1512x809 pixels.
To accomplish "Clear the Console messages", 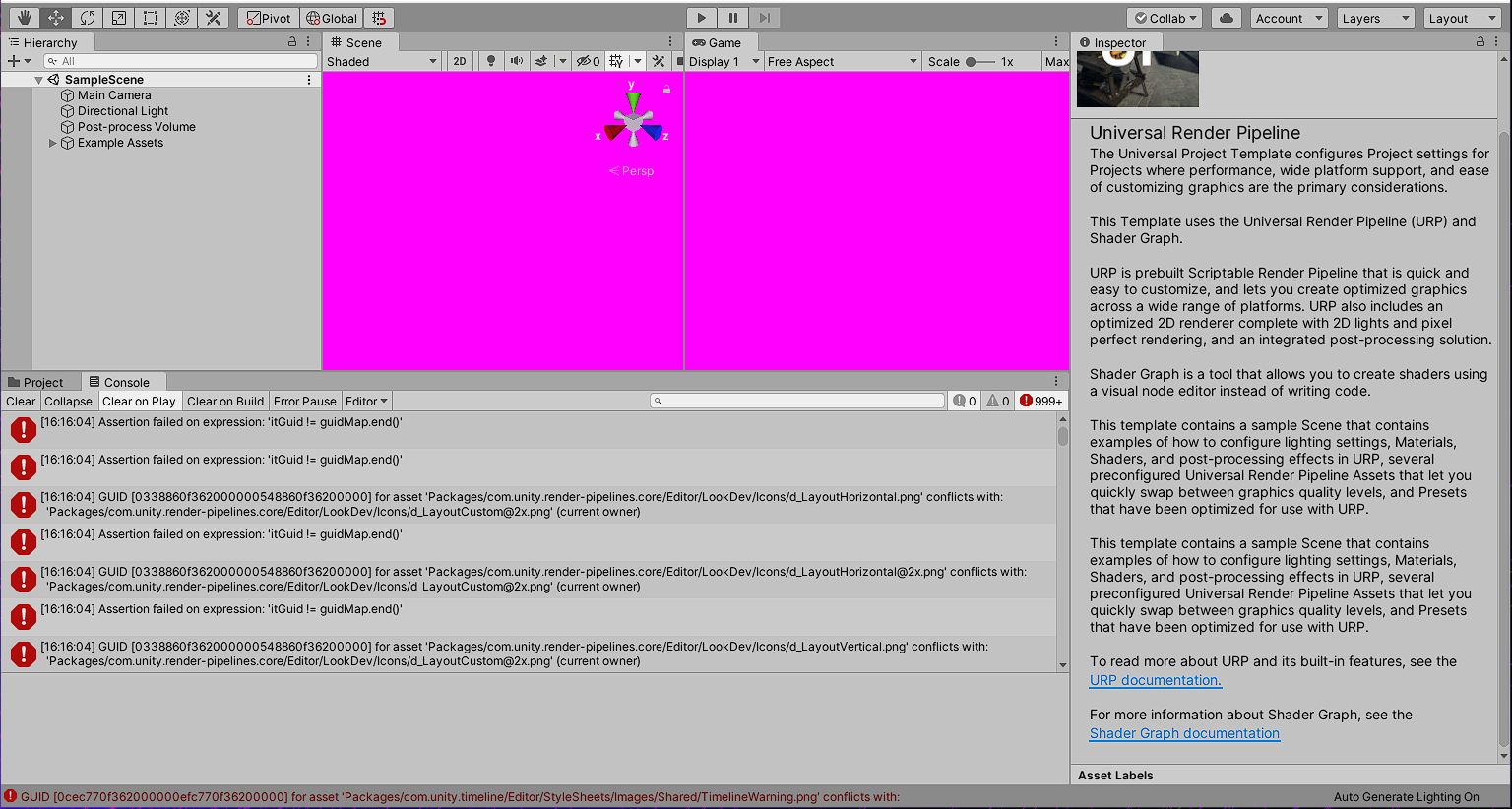I will click(21, 401).
